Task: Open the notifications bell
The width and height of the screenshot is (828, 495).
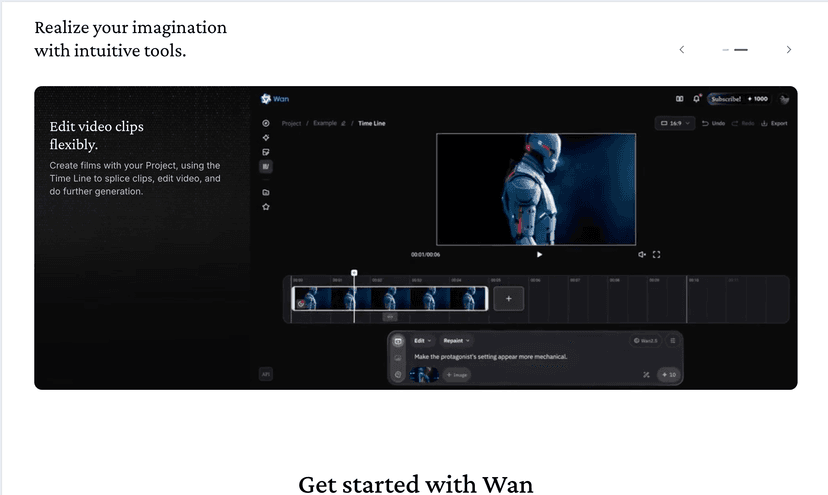Action: point(697,99)
